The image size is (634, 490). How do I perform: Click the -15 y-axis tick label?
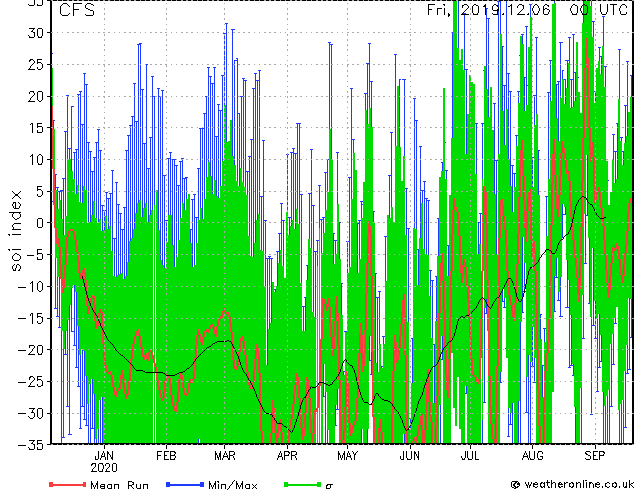[31, 318]
